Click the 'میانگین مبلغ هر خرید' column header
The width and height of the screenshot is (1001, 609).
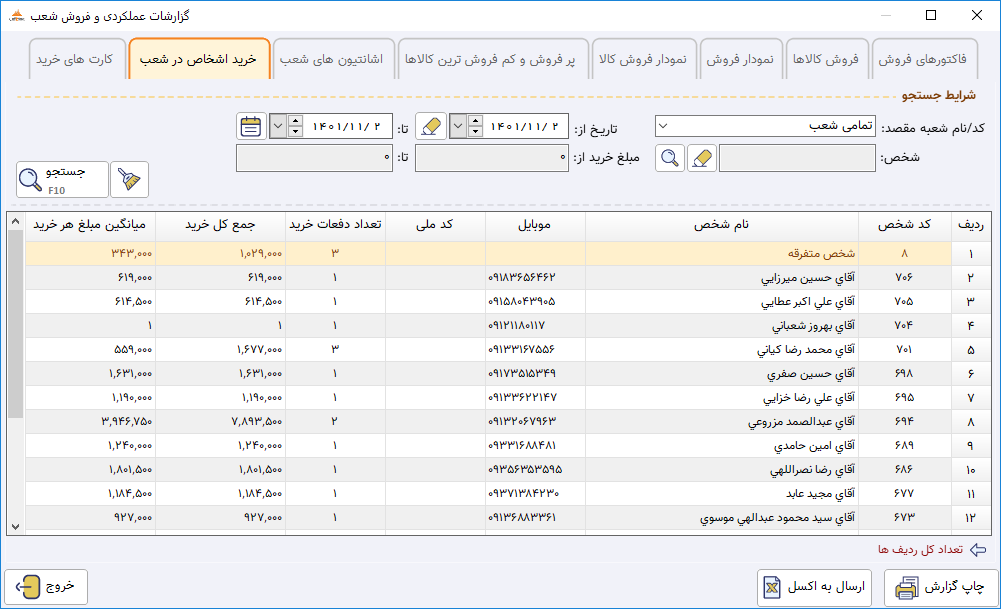click(x=90, y=225)
